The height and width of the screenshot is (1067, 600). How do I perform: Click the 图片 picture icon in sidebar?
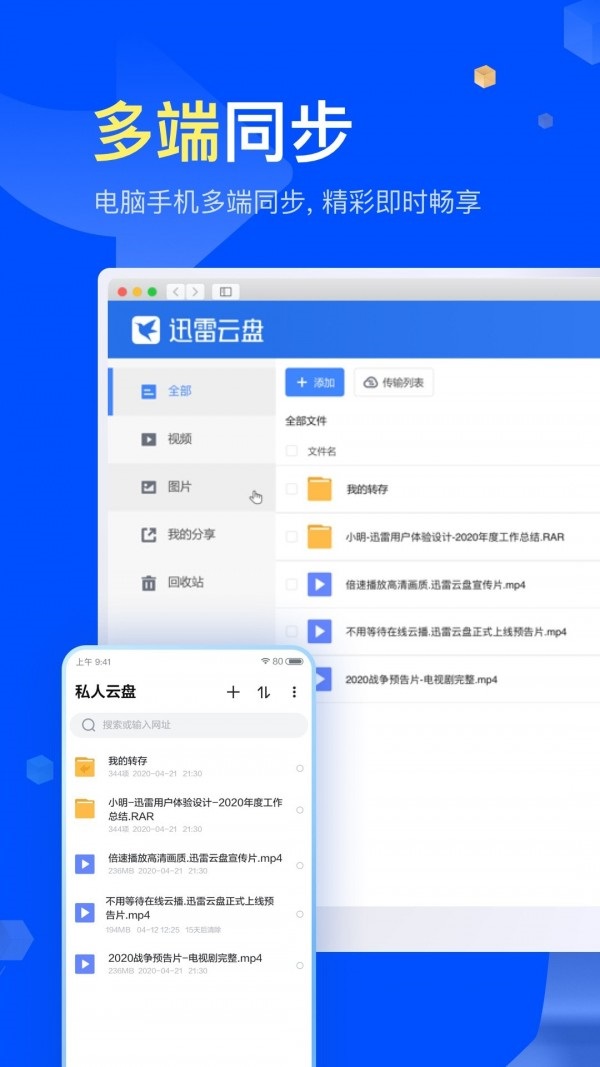(x=148, y=487)
